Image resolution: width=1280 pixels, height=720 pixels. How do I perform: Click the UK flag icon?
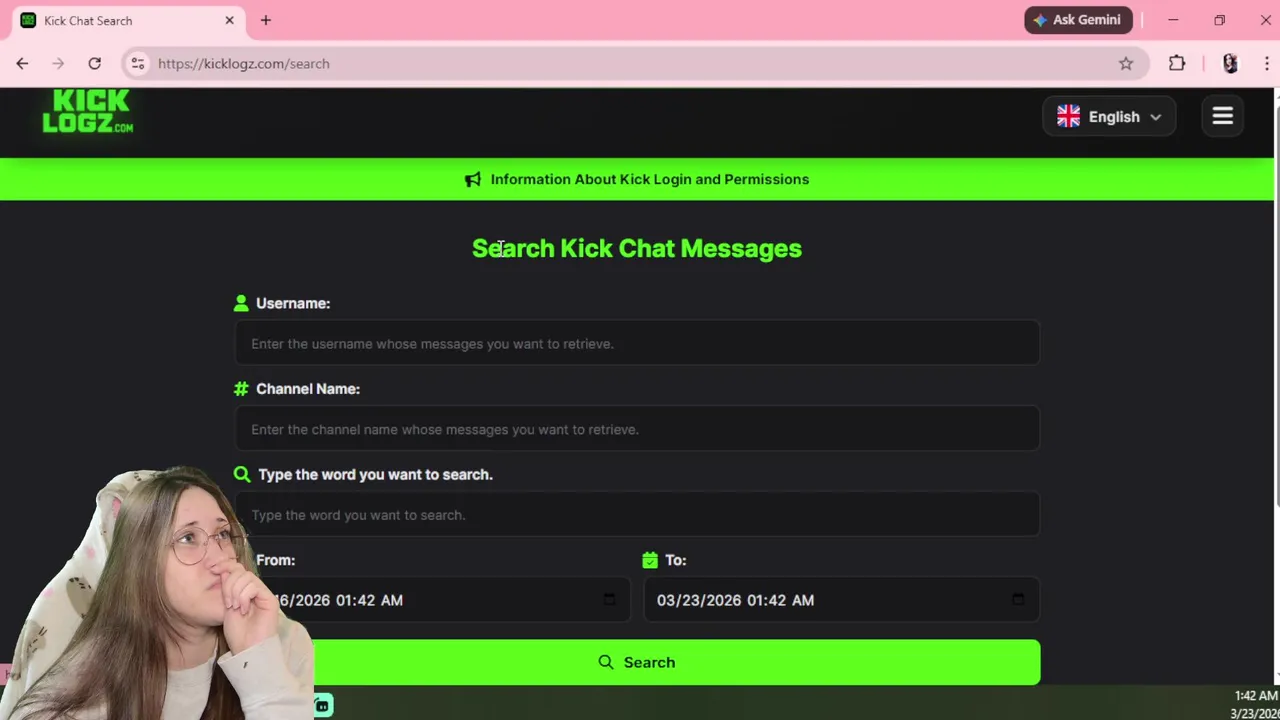point(1068,117)
